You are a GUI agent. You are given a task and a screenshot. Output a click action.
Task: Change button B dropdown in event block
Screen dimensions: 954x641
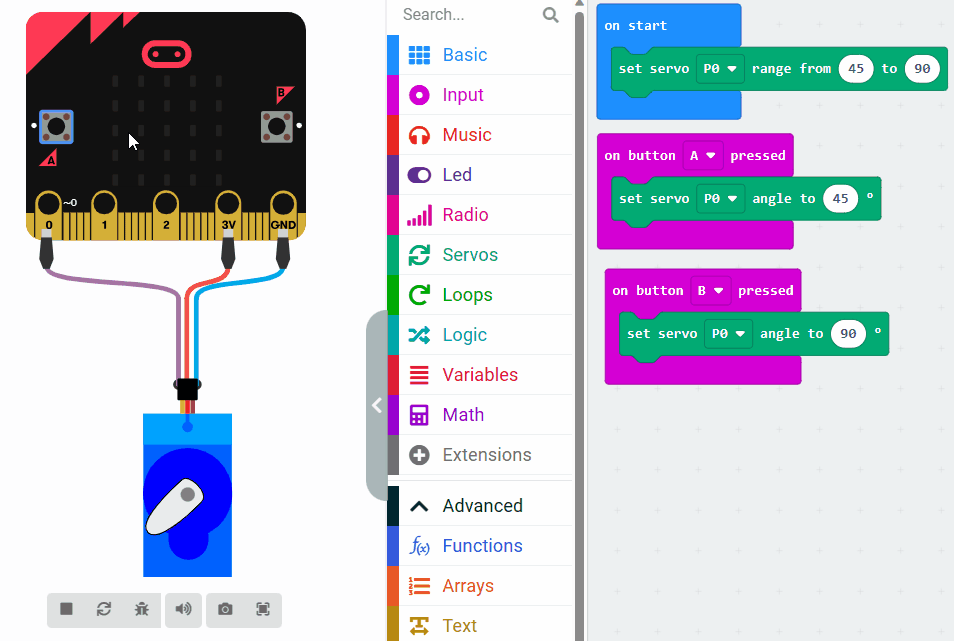pyautogui.click(x=711, y=291)
